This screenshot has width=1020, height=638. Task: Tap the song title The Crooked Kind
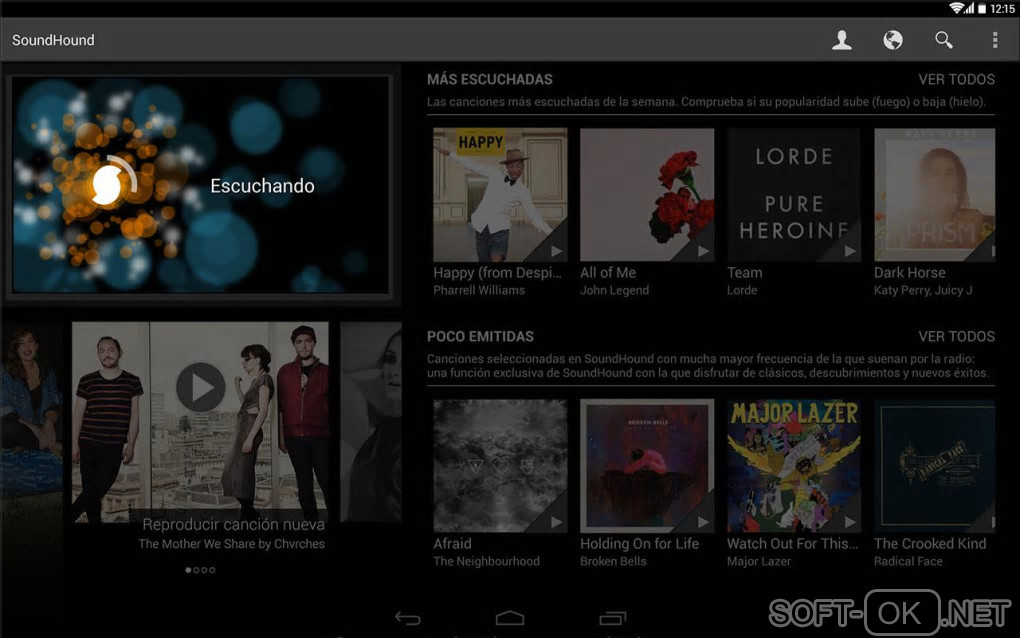coord(930,543)
